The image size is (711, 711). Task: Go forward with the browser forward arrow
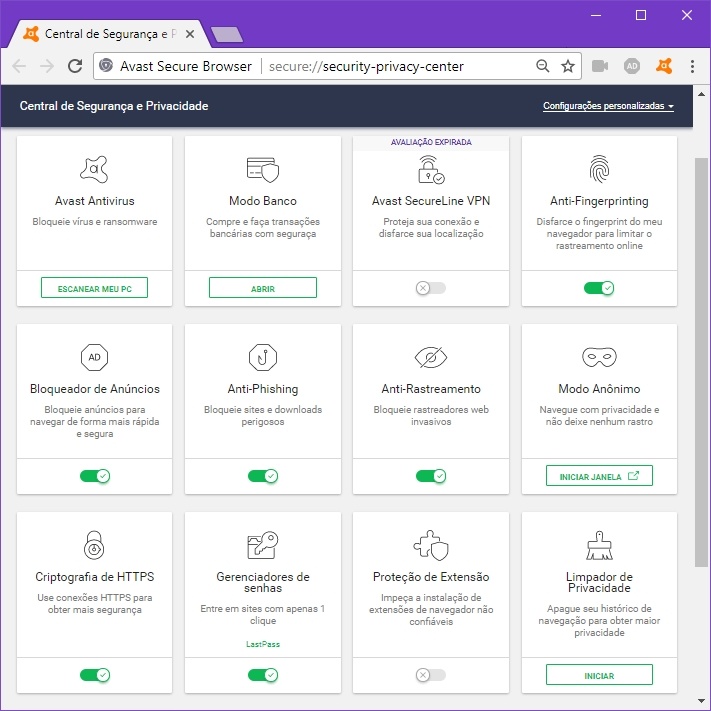pos(47,66)
